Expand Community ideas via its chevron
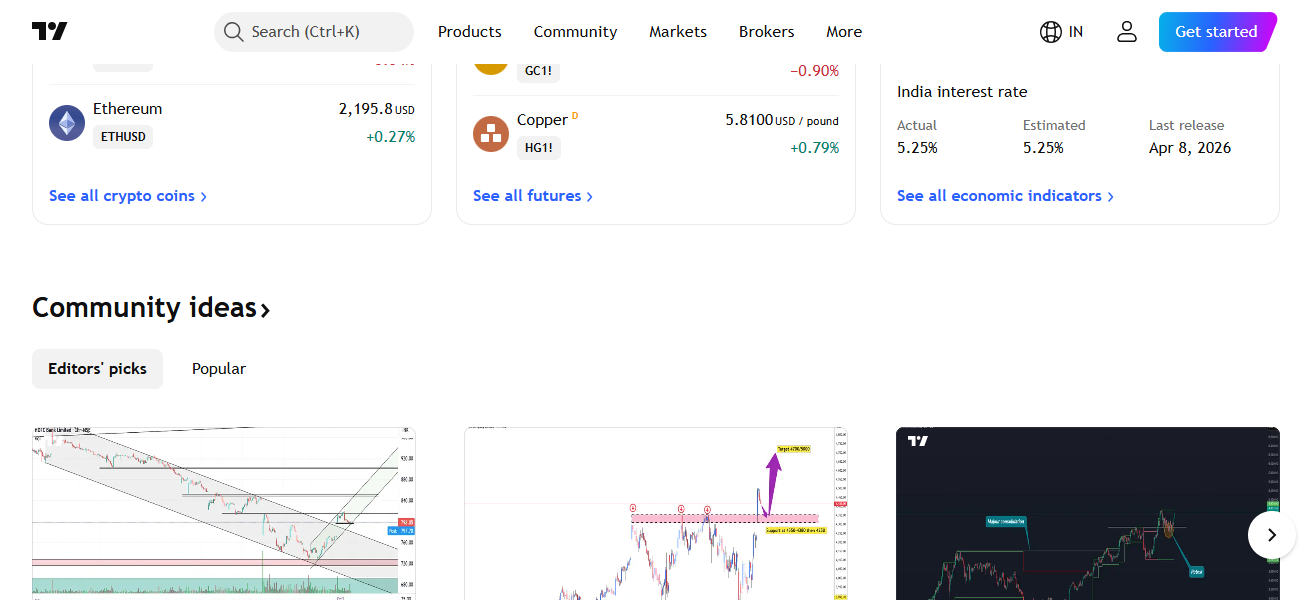 (x=264, y=310)
